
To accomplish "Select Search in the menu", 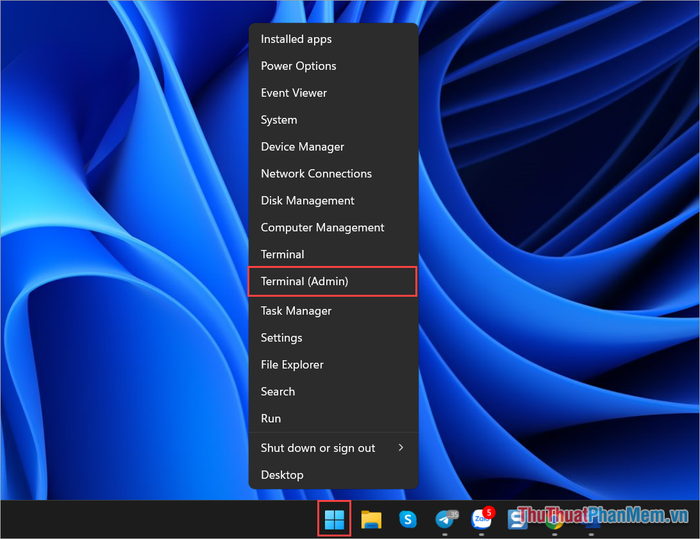I will coord(333,392).
